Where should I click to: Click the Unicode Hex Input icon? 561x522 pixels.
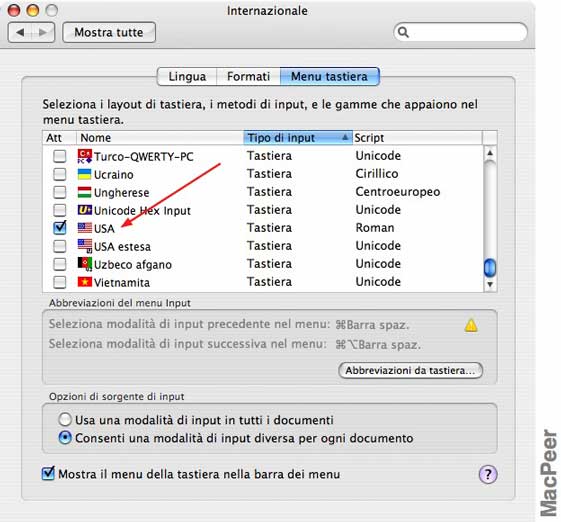click(84, 210)
